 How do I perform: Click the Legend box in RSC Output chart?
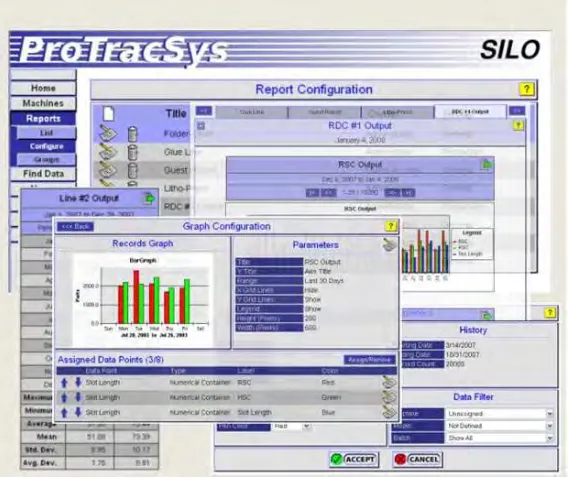[472, 244]
